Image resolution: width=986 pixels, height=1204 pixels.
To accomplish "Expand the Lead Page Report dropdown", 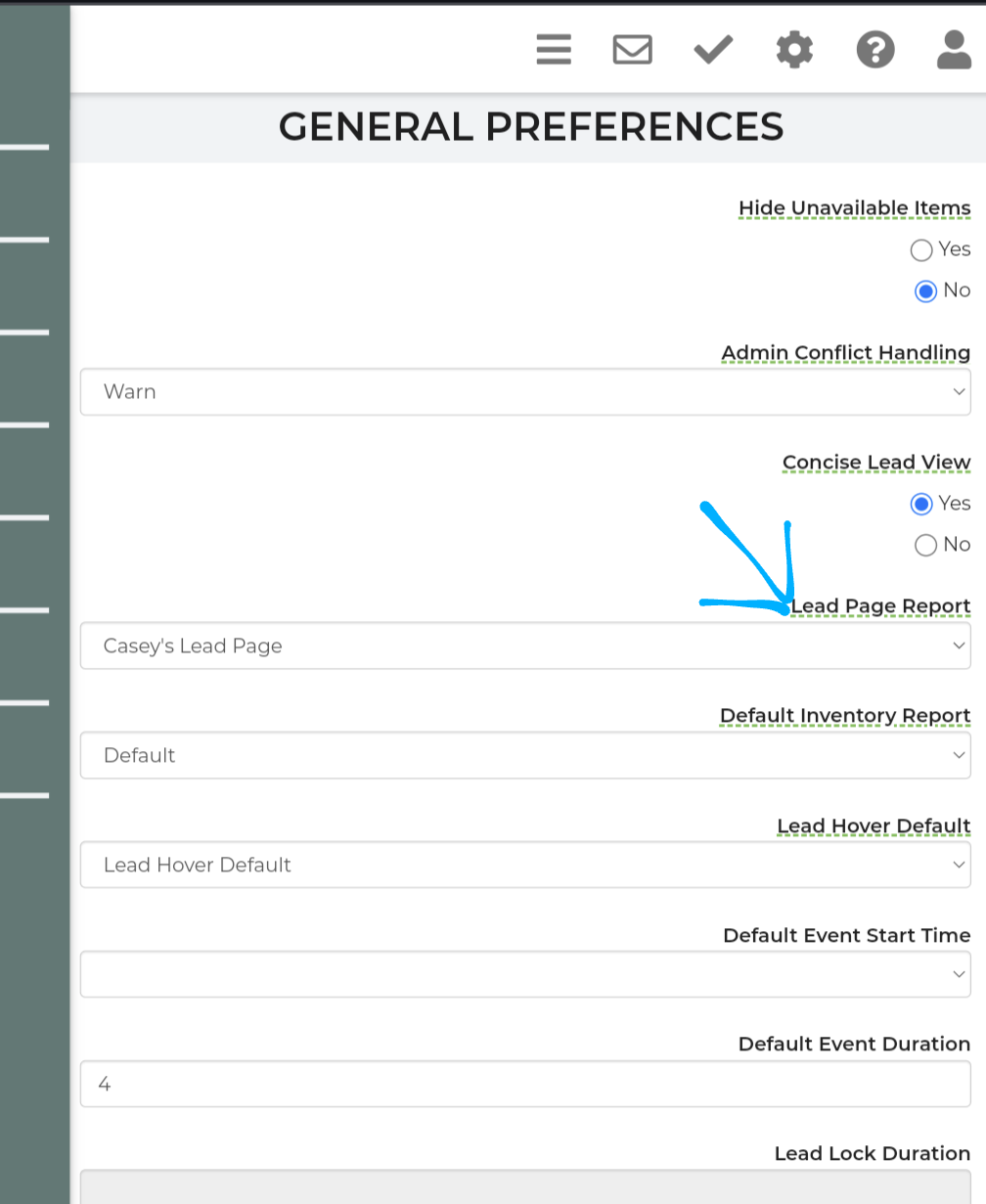I will (525, 647).
